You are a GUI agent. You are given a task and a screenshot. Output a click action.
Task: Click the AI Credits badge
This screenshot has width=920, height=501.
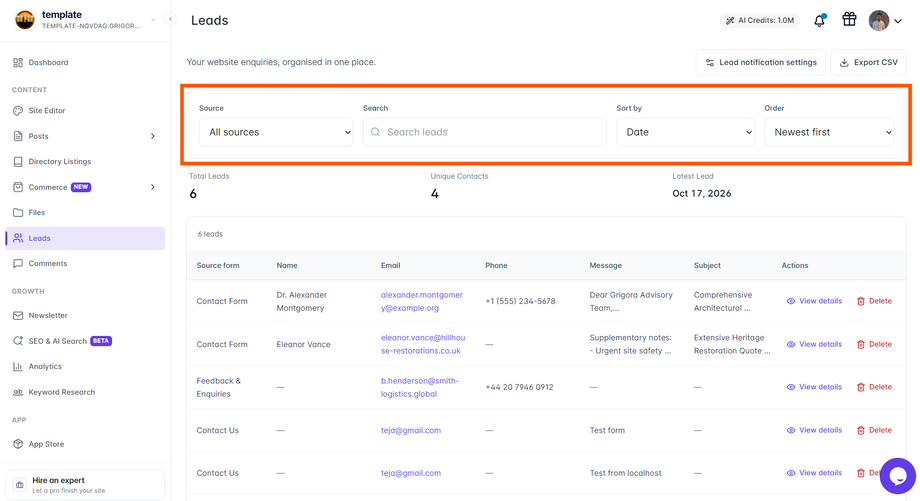coord(760,21)
